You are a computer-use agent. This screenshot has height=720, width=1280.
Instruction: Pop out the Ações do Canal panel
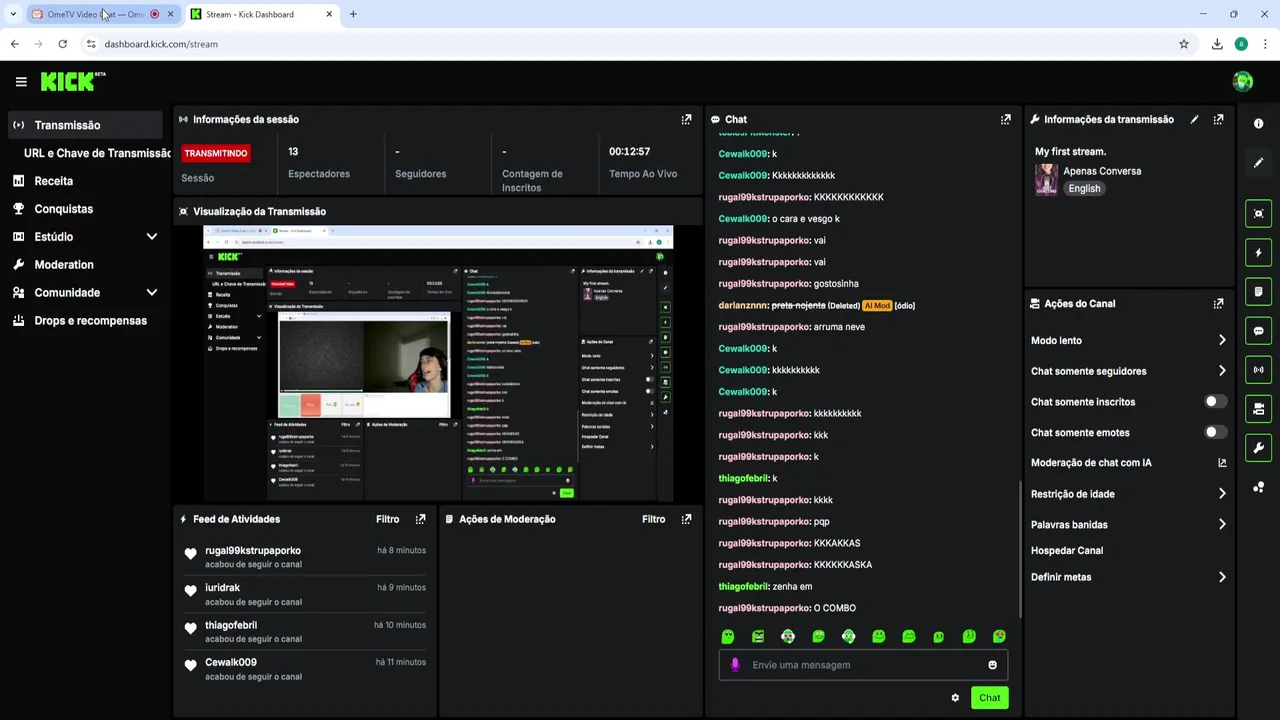pos(1218,303)
